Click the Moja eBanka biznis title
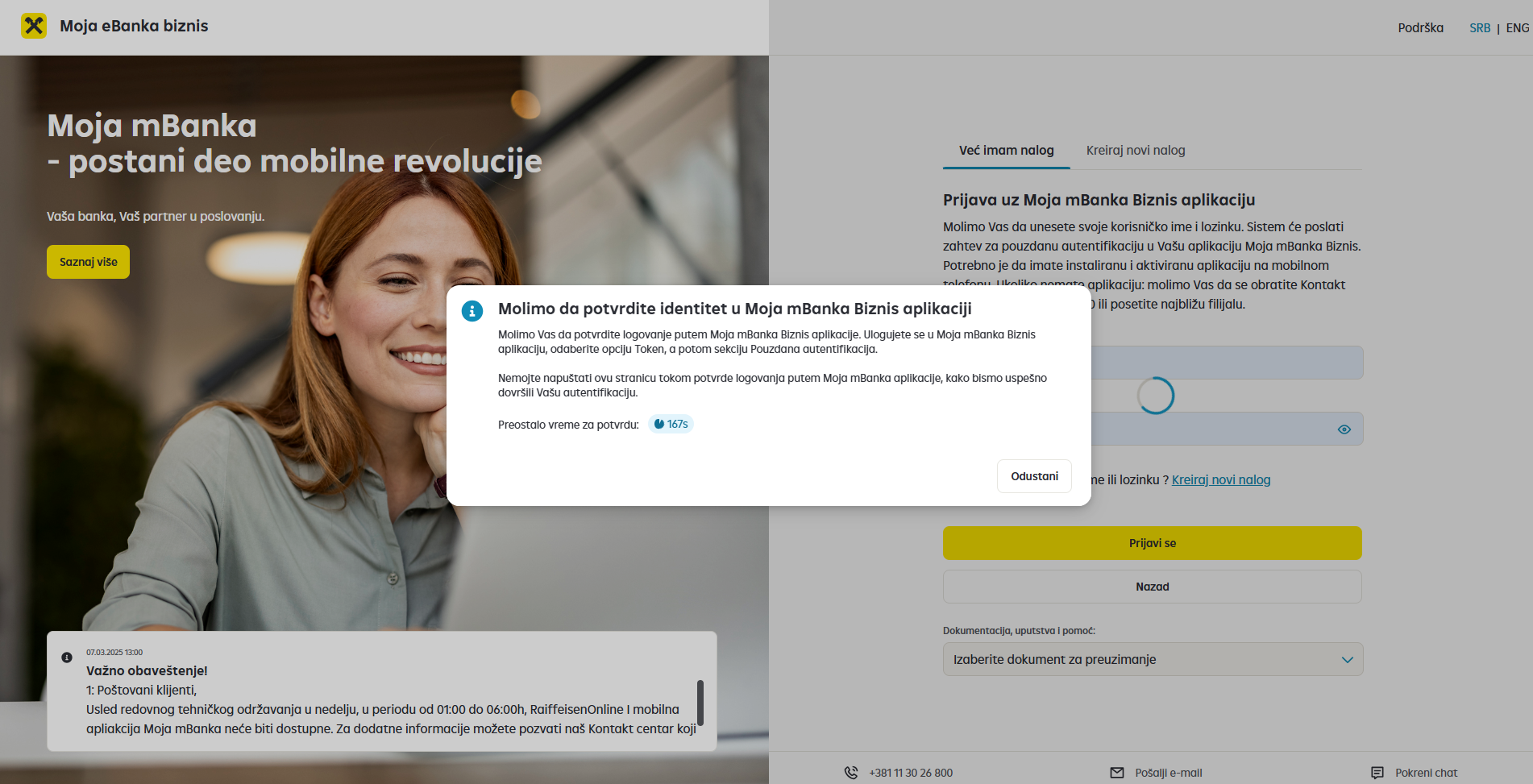Image resolution: width=1533 pixels, height=784 pixels. click(134, 26)
